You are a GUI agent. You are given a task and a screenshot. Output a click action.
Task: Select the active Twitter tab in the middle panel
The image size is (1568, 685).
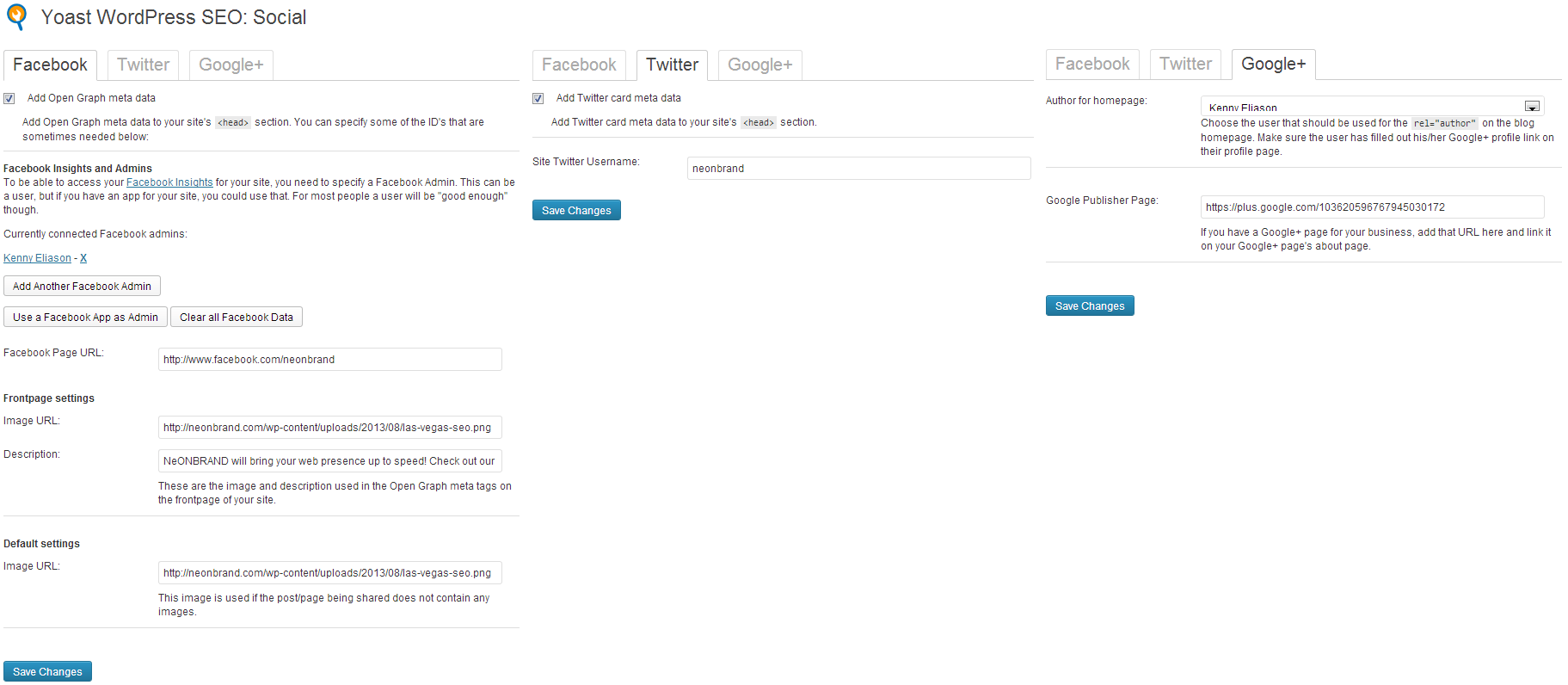click(x=672, y=65)
